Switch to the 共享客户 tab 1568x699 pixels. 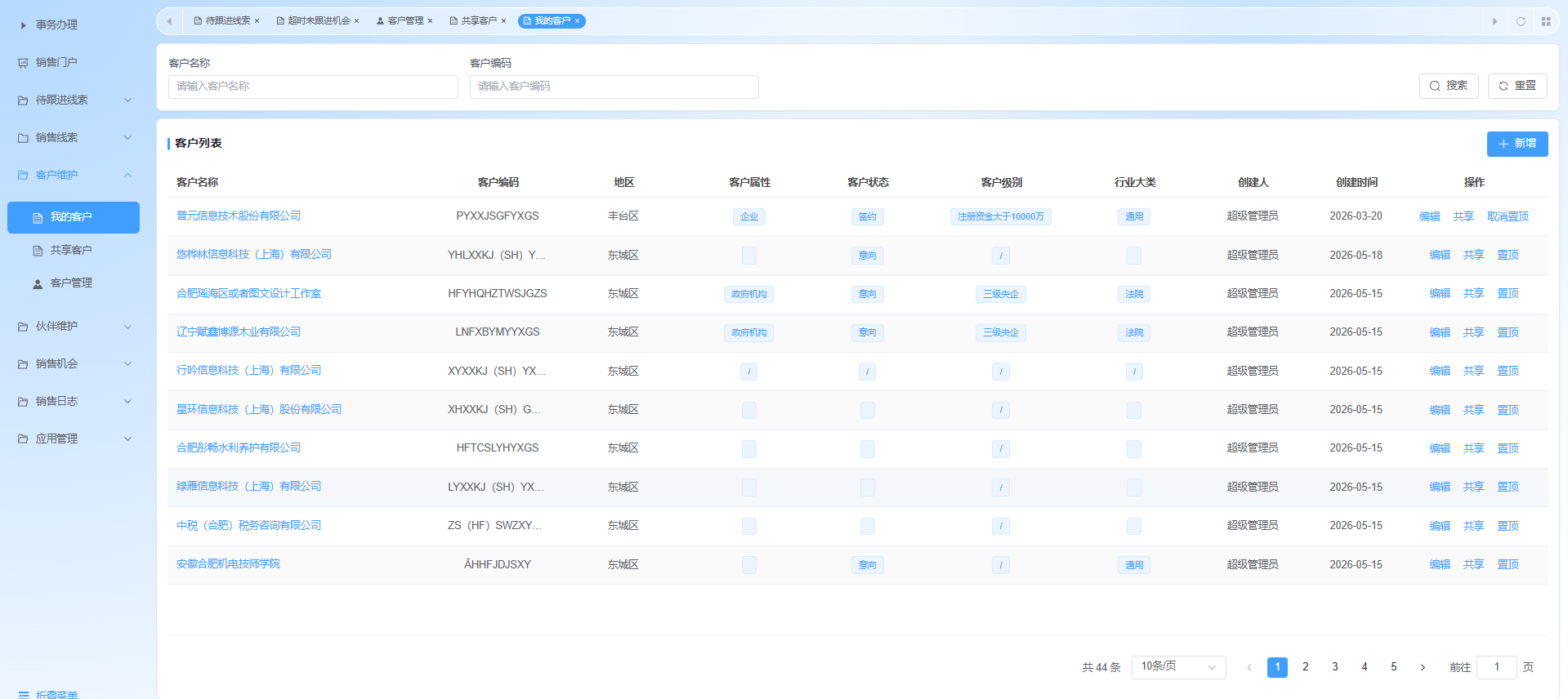479,21
